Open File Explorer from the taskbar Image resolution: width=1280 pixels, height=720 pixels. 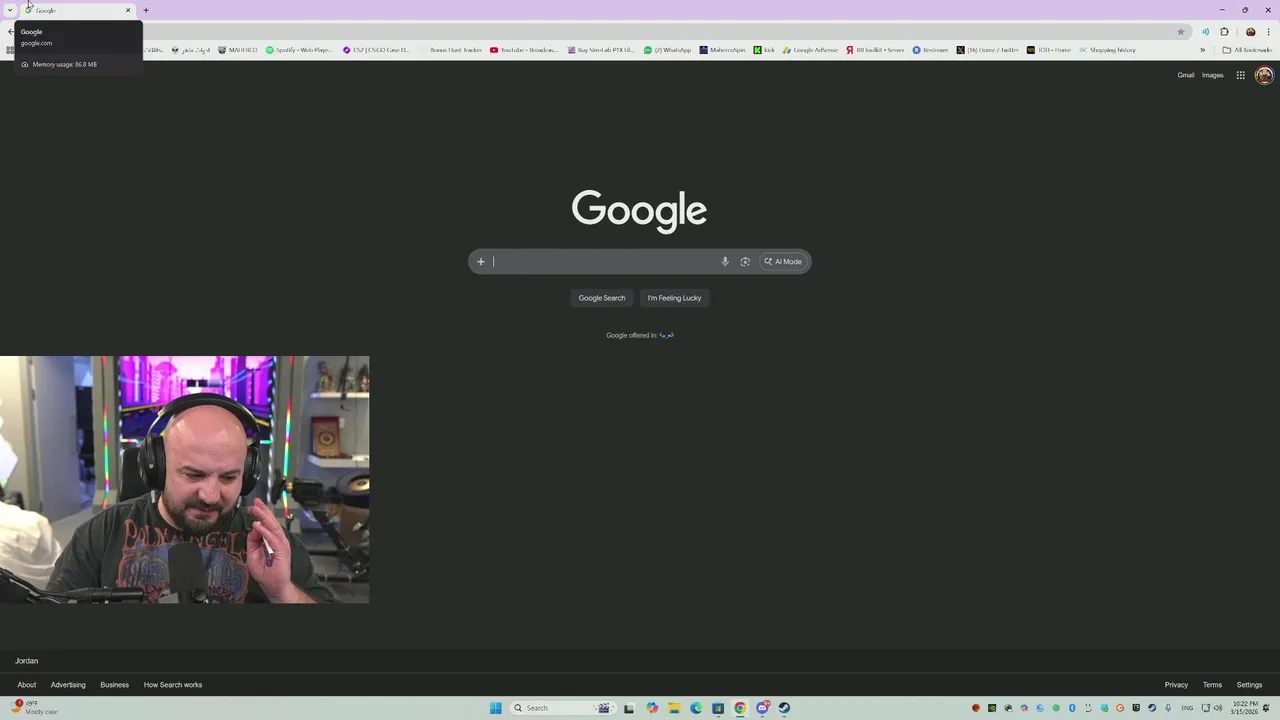[674, 708]
